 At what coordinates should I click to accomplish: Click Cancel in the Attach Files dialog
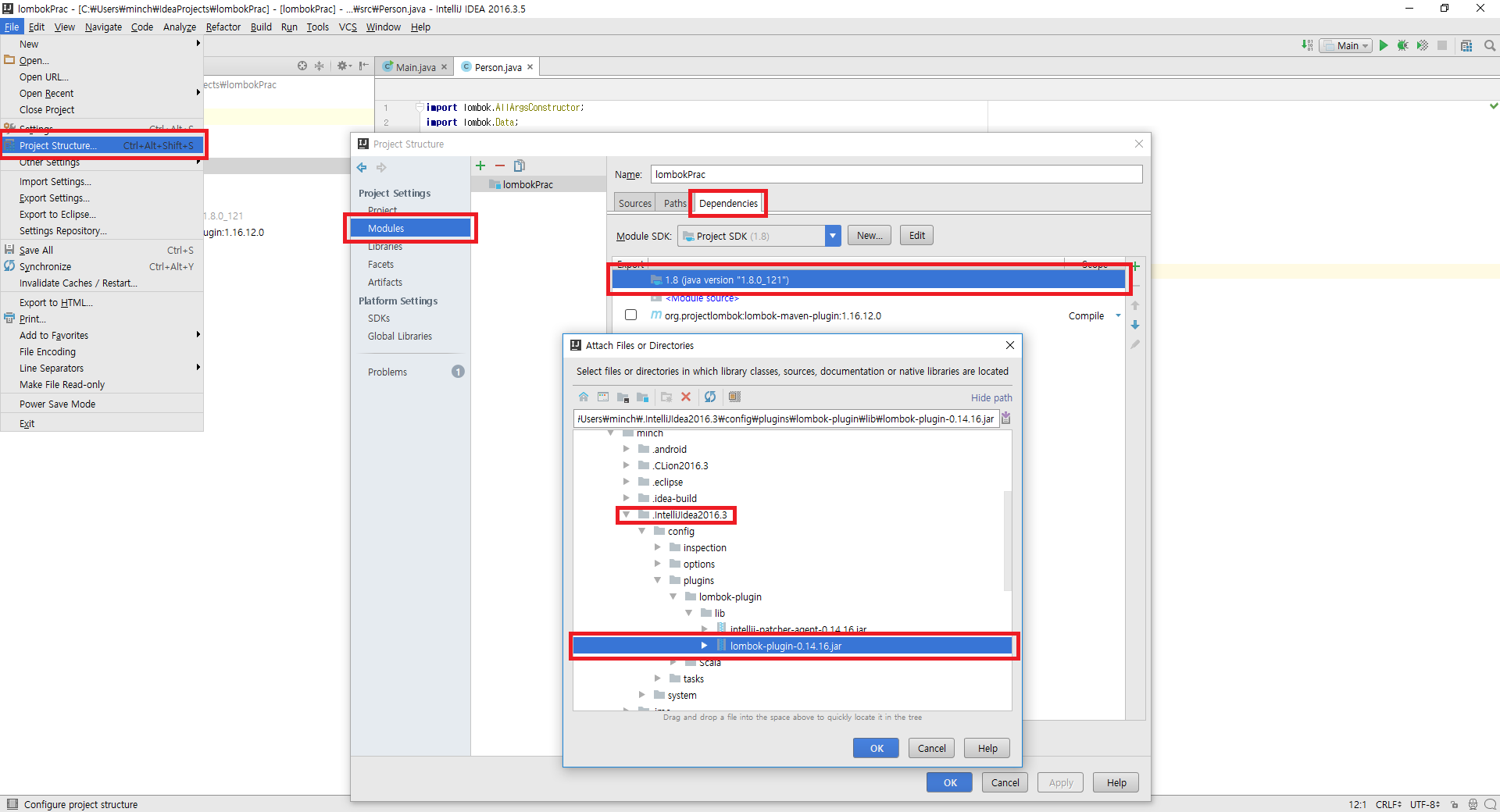[931, 748]
